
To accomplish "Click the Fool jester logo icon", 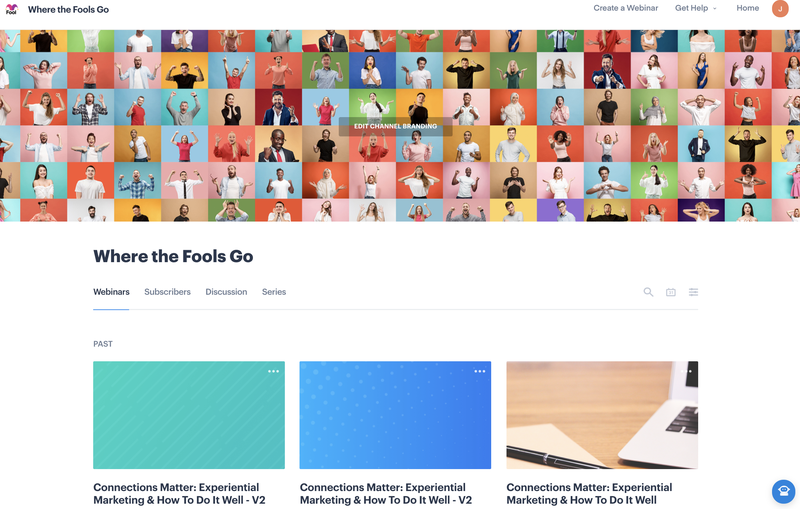I will click(11, 9).
